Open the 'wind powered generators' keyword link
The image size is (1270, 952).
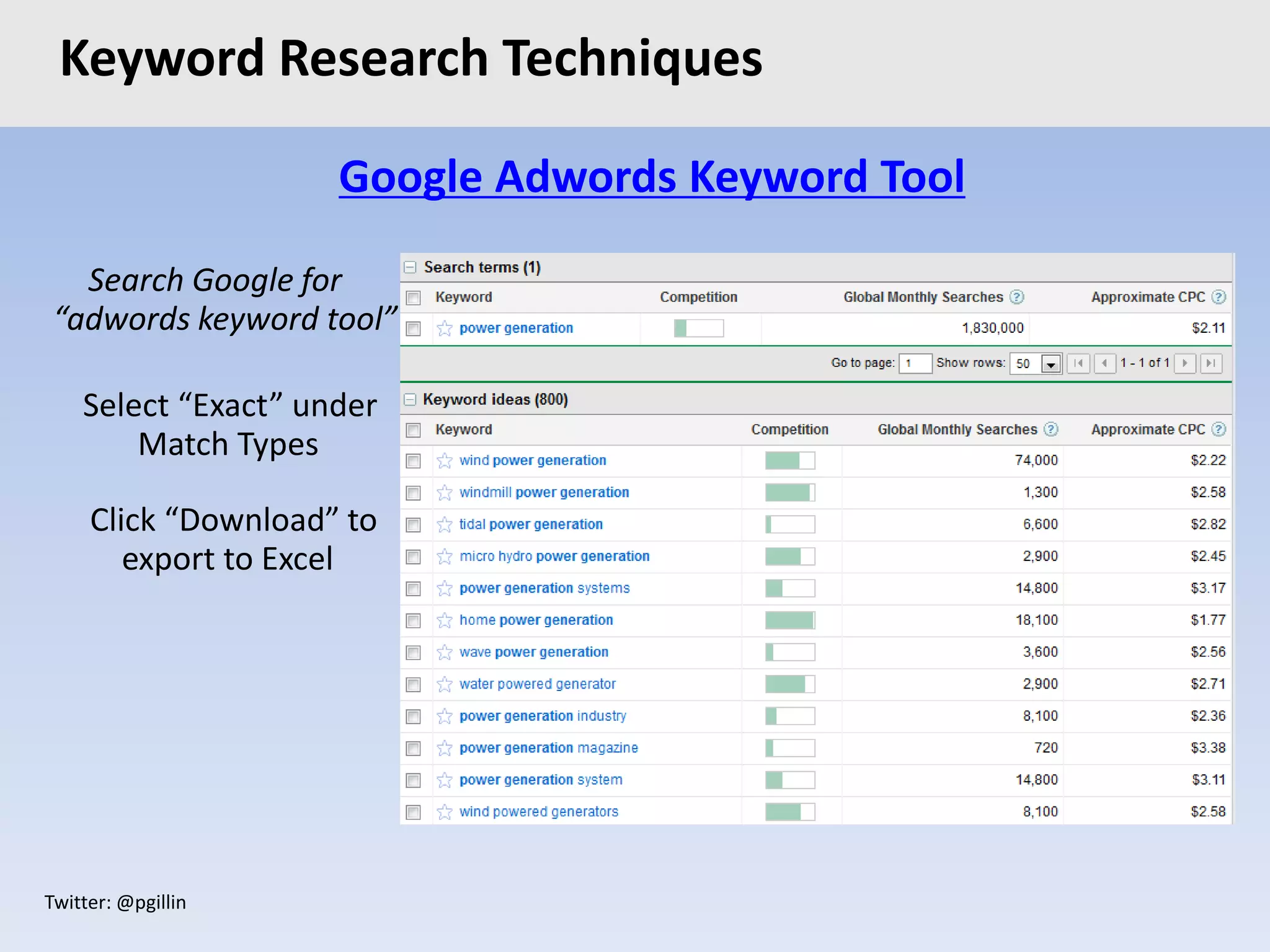(539, 812)
